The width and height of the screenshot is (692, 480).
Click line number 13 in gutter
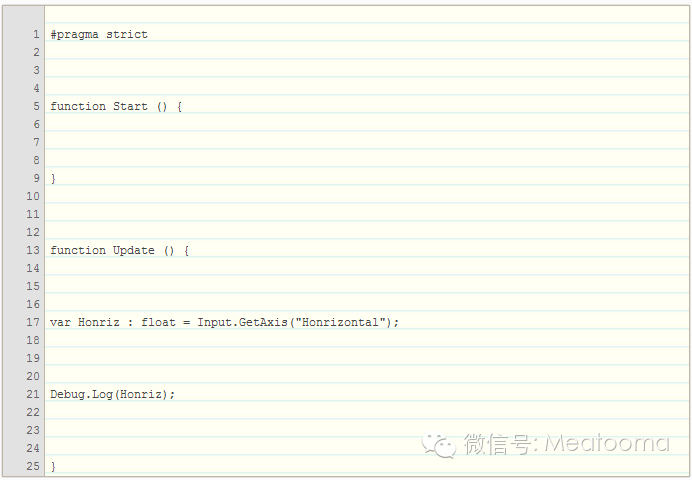[32, 250]
